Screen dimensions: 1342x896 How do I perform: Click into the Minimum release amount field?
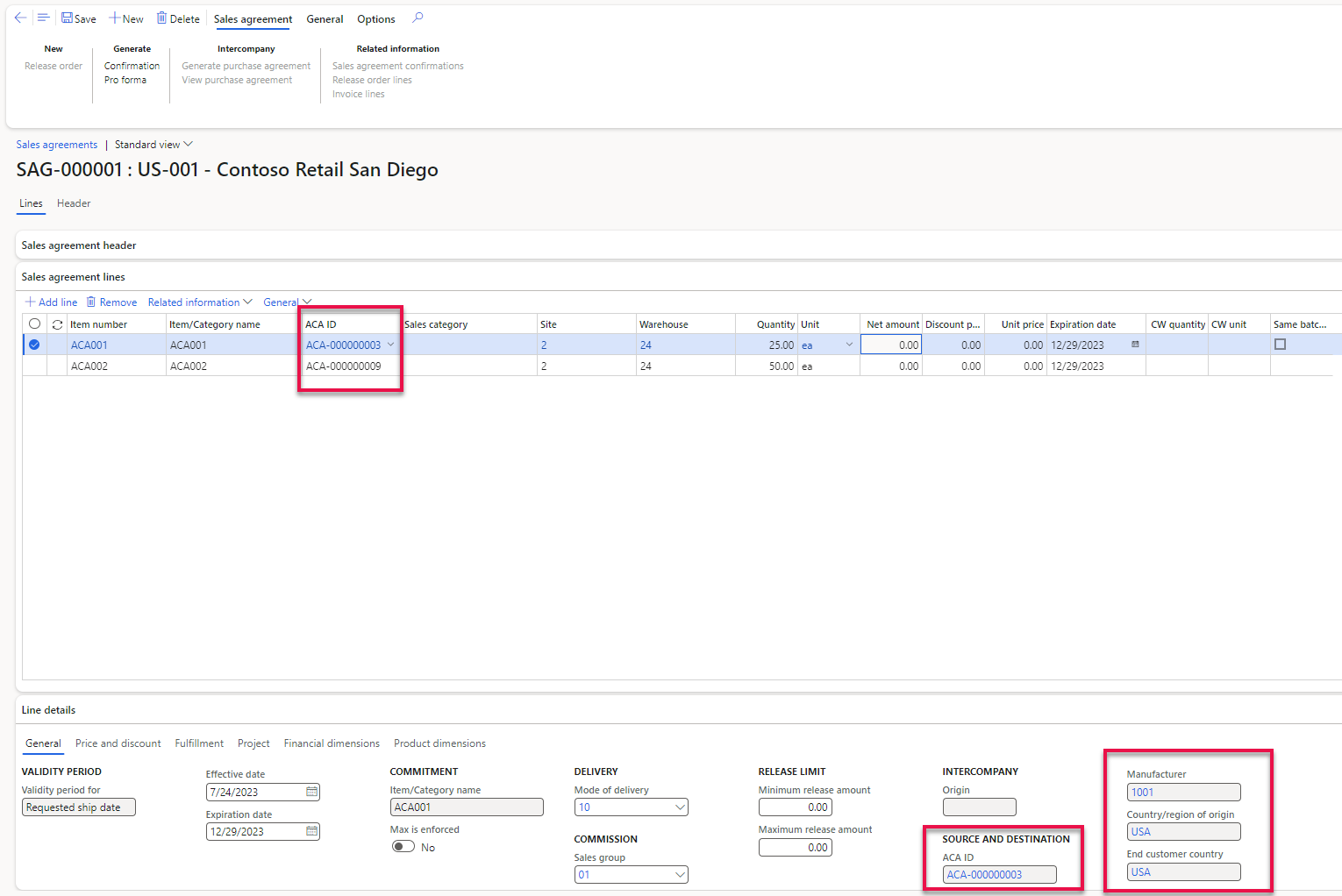tap(795, 807)
